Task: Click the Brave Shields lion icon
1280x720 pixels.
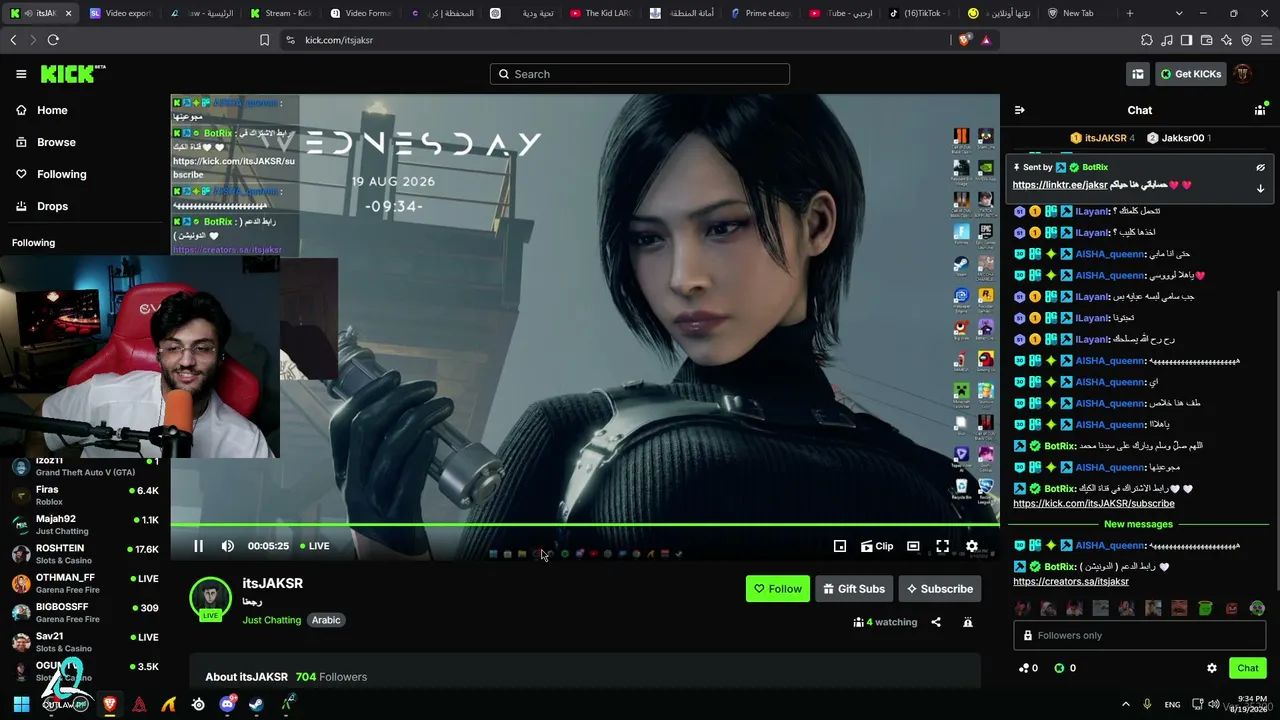Action: point(965,40)
